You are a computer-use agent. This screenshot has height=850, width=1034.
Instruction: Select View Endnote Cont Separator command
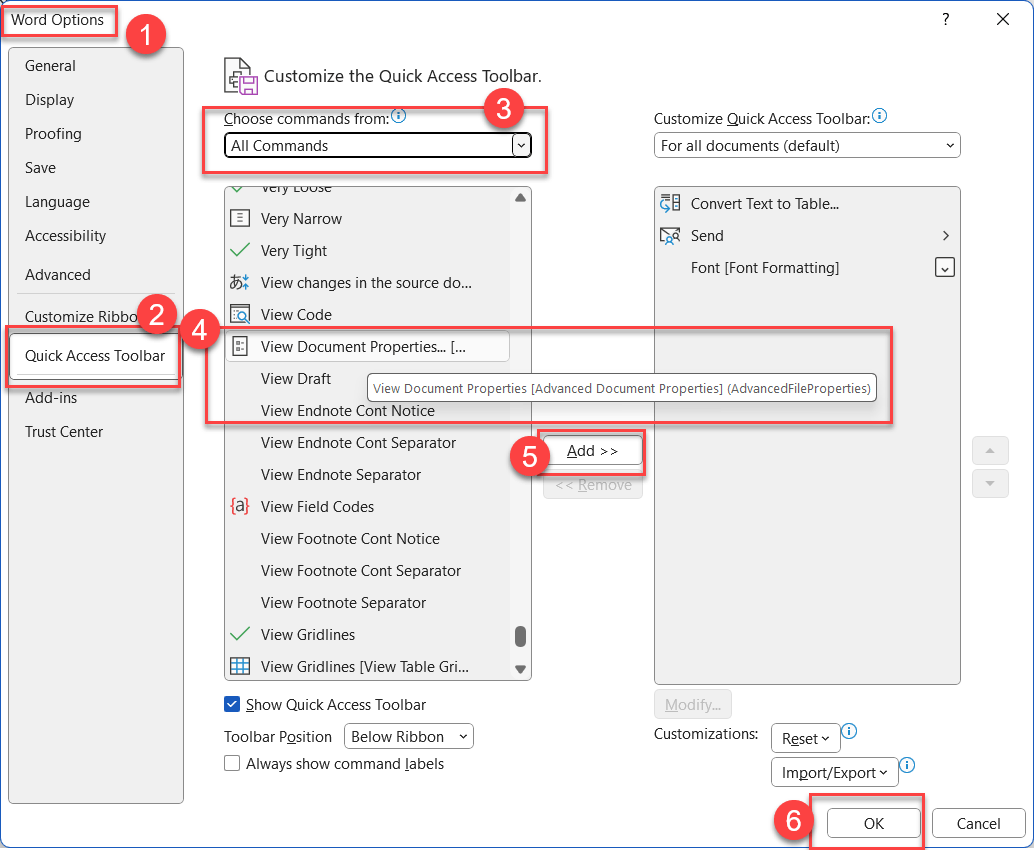(x=367, y=442)
